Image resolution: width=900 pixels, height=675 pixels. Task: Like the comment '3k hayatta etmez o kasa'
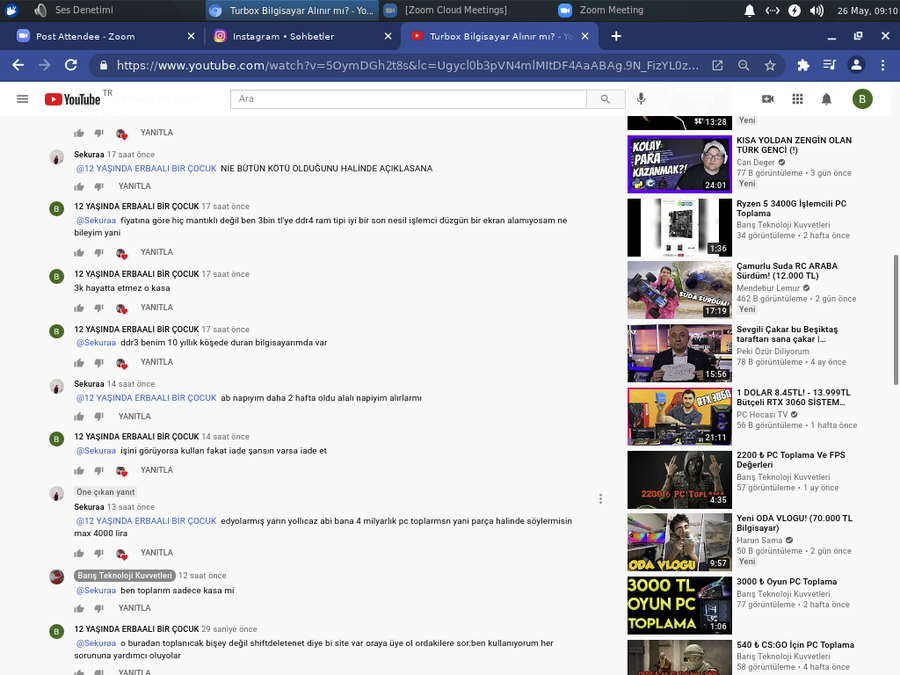point(79,308)
